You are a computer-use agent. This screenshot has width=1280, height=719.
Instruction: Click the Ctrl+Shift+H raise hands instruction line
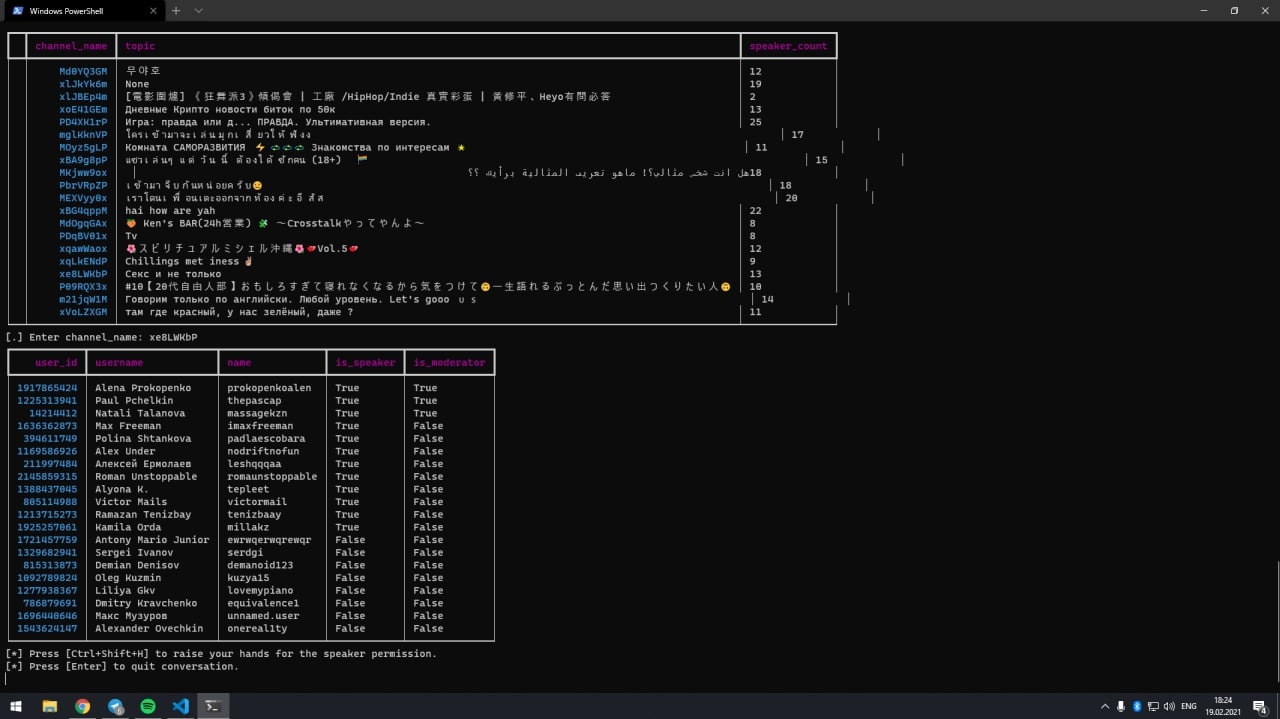[221, 654]
